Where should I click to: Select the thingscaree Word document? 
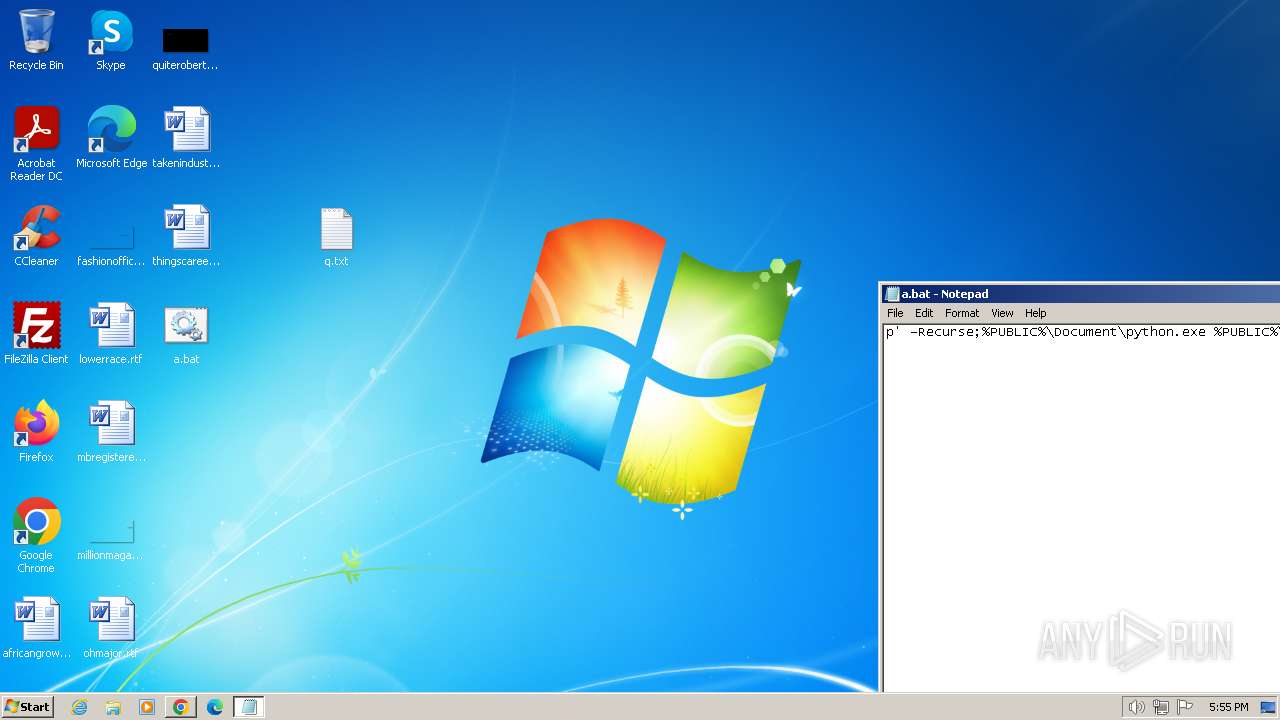186,235
